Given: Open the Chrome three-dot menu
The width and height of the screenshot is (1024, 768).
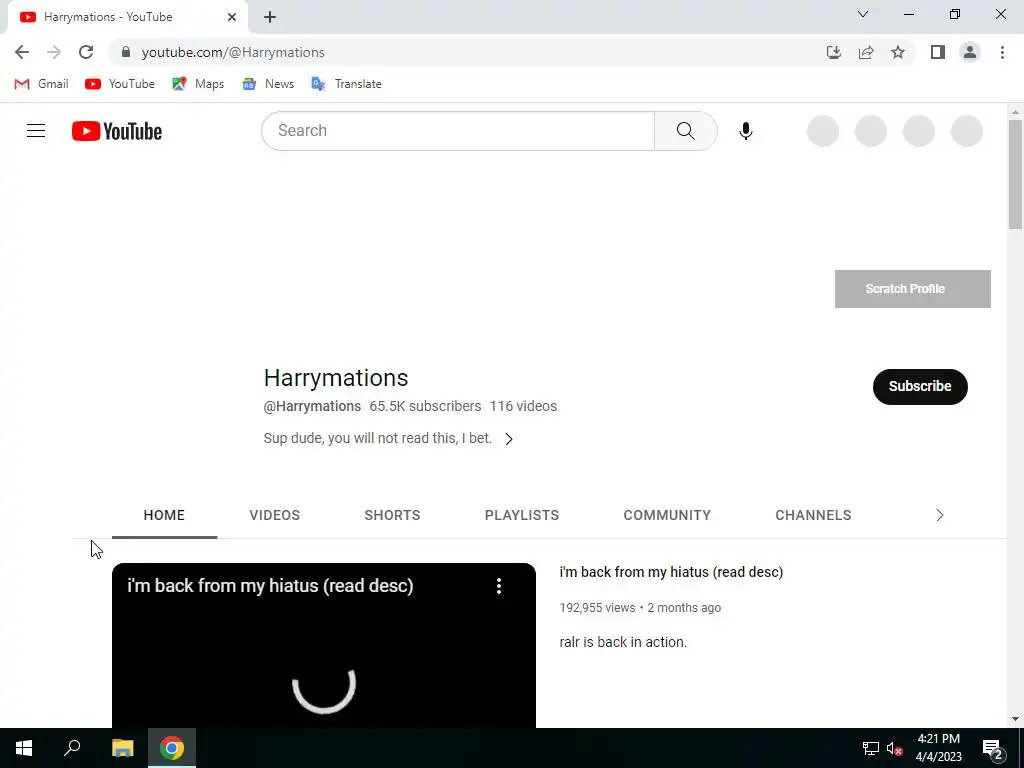Looking at the screenshot, I should pos(1002,52).
